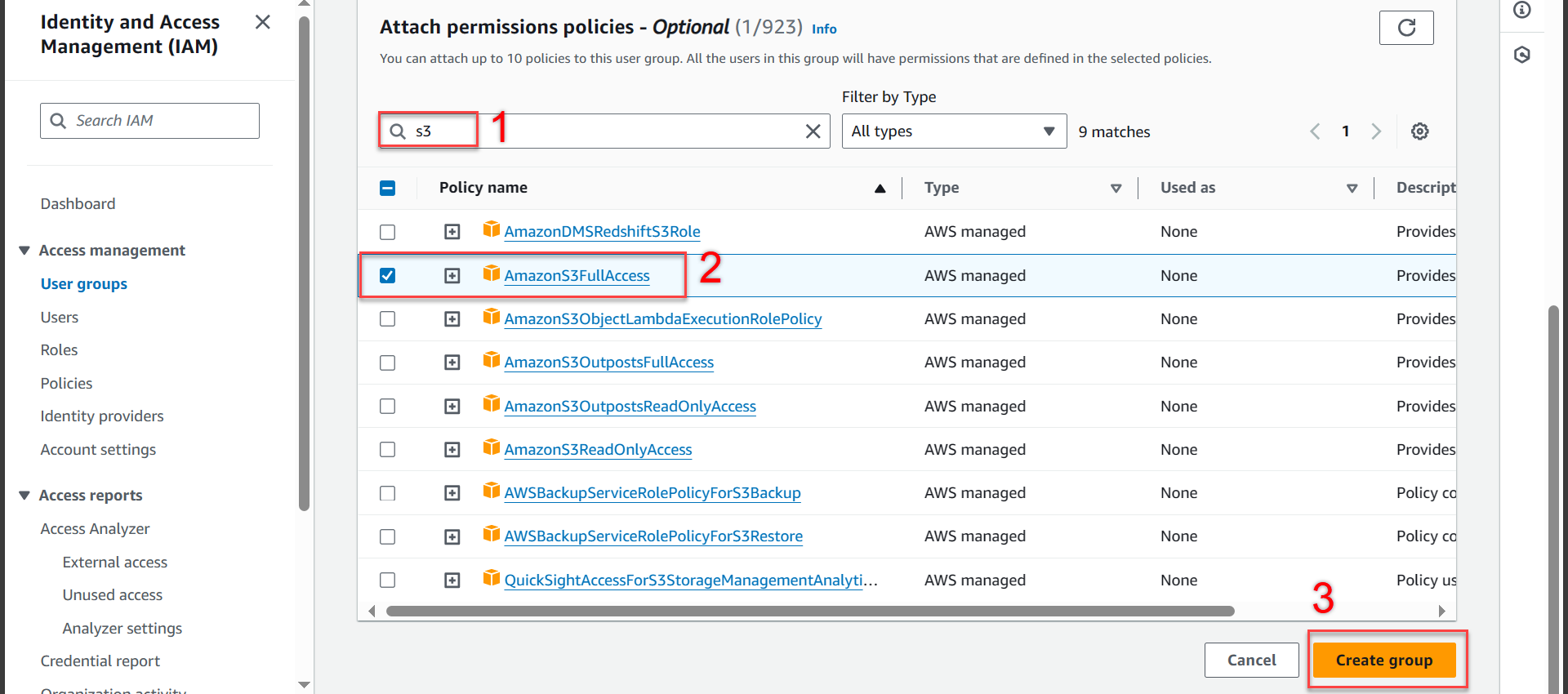Click the hexagon icon in right rail
This screenshot has width=1568, height=694.
pos(1522,55)
